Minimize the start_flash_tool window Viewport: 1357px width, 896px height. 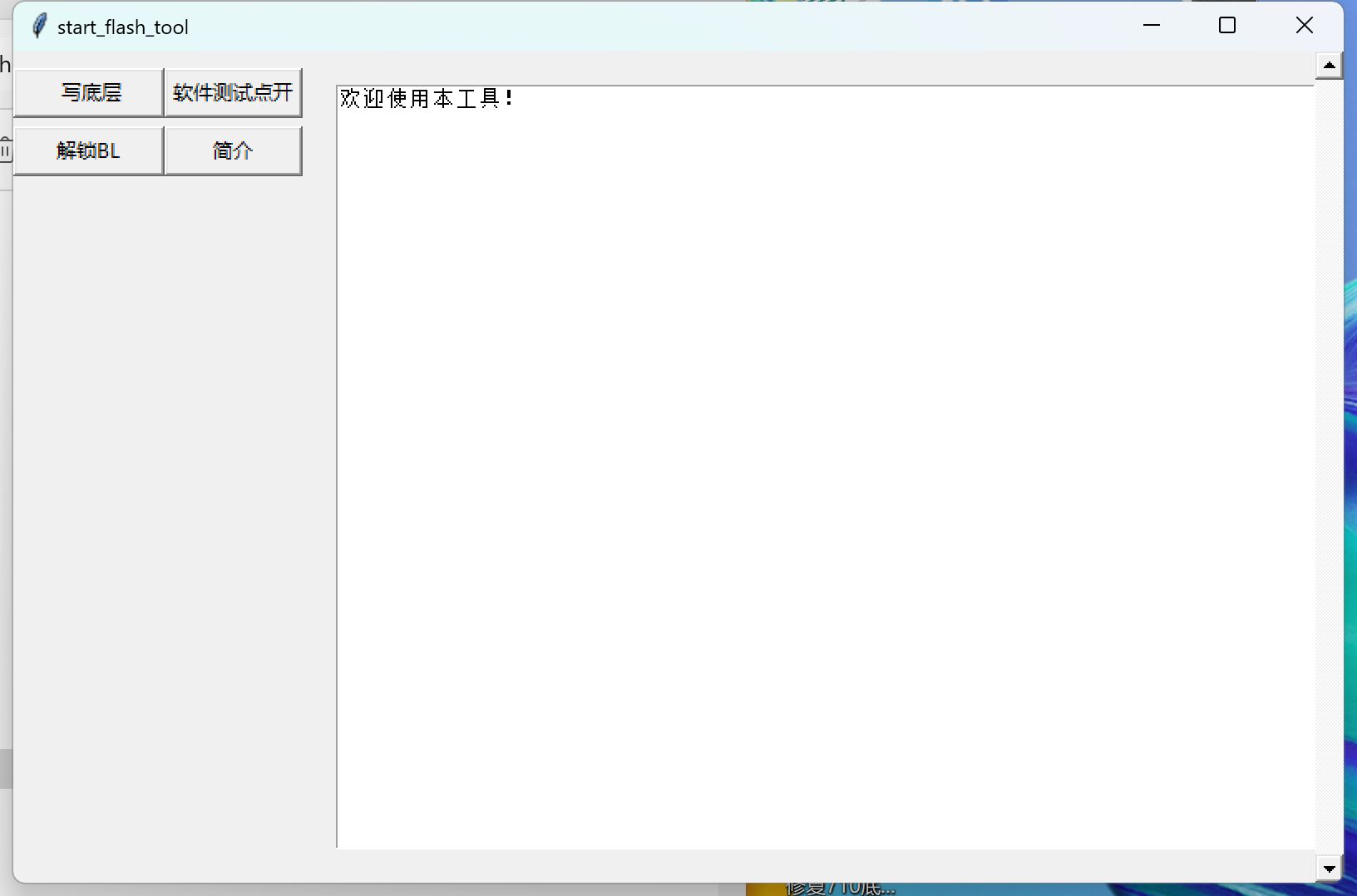pos(1152,26)
